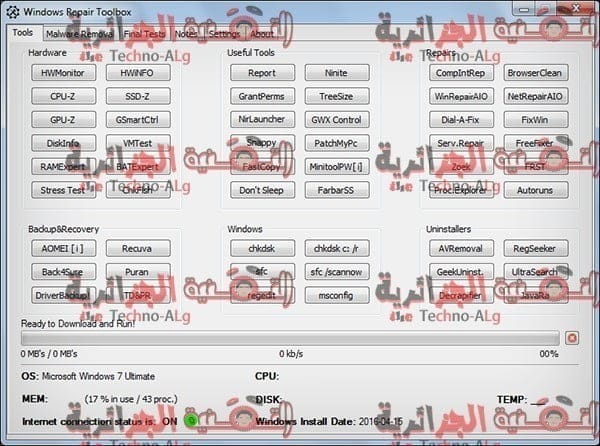Image resolution: width=600 pixels, height=446 pixels.
Task: Run CPU-Z
Action: click(64, 96)
